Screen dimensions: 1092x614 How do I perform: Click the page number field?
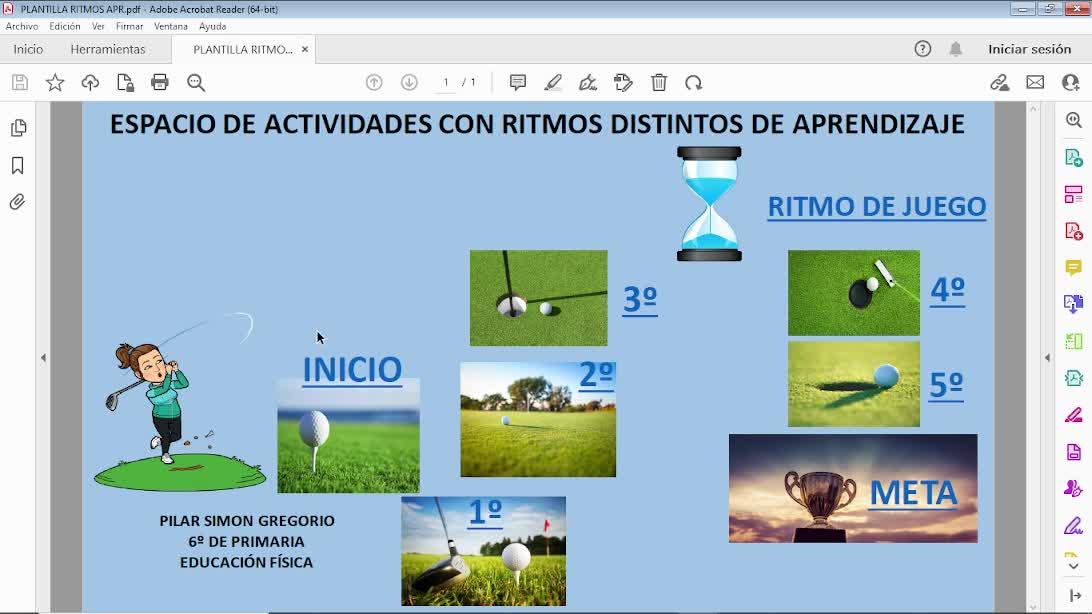click(446, 83)
